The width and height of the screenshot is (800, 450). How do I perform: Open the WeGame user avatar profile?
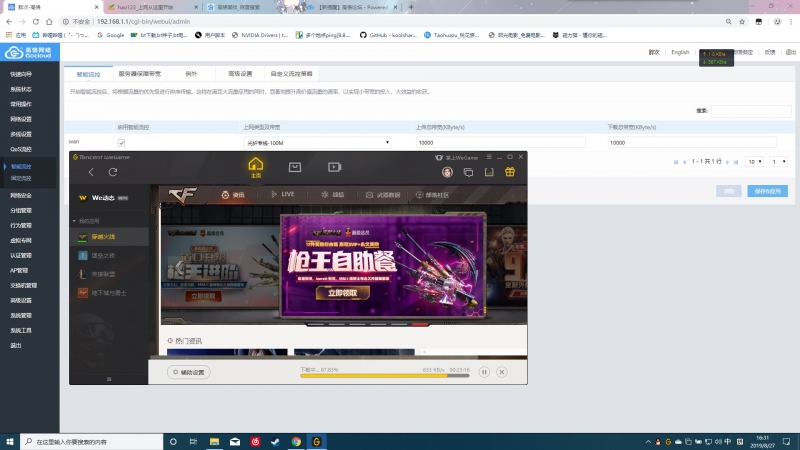(447, 172)
